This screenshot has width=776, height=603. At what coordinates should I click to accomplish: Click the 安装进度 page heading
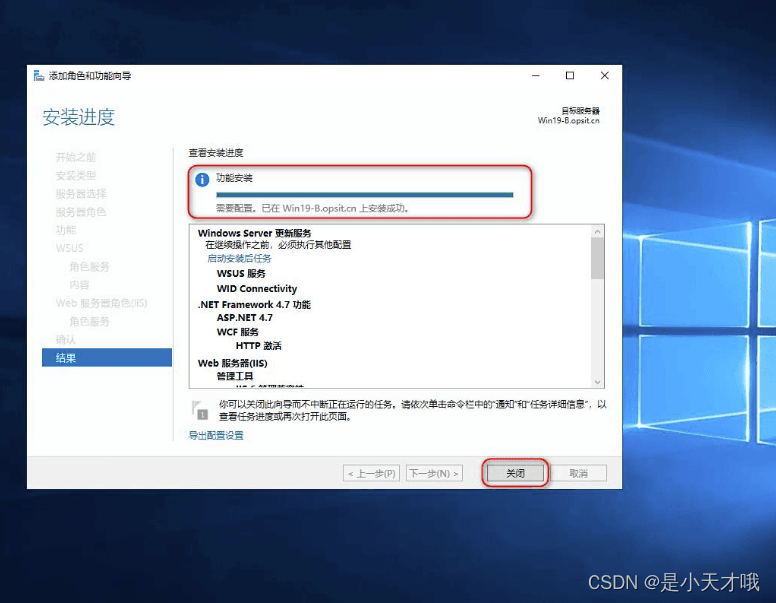78,117
